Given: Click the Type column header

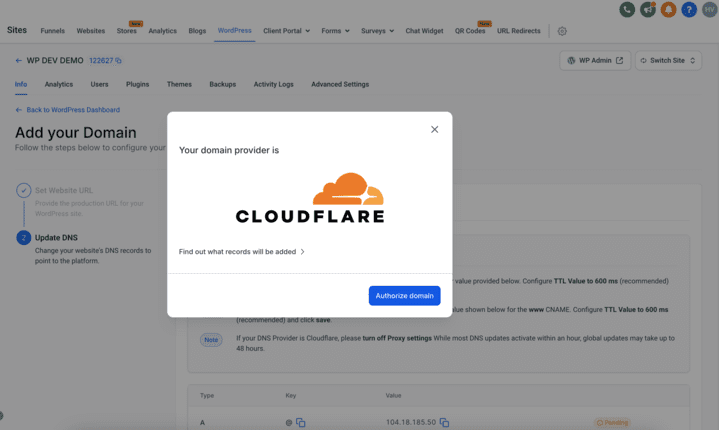Looking at the screenshot, I should (207, 395).
